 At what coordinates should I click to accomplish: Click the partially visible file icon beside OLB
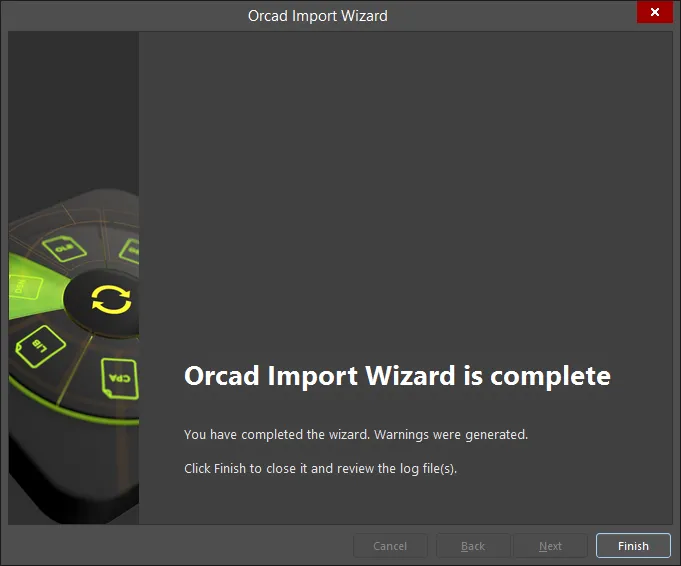point(130,251)
